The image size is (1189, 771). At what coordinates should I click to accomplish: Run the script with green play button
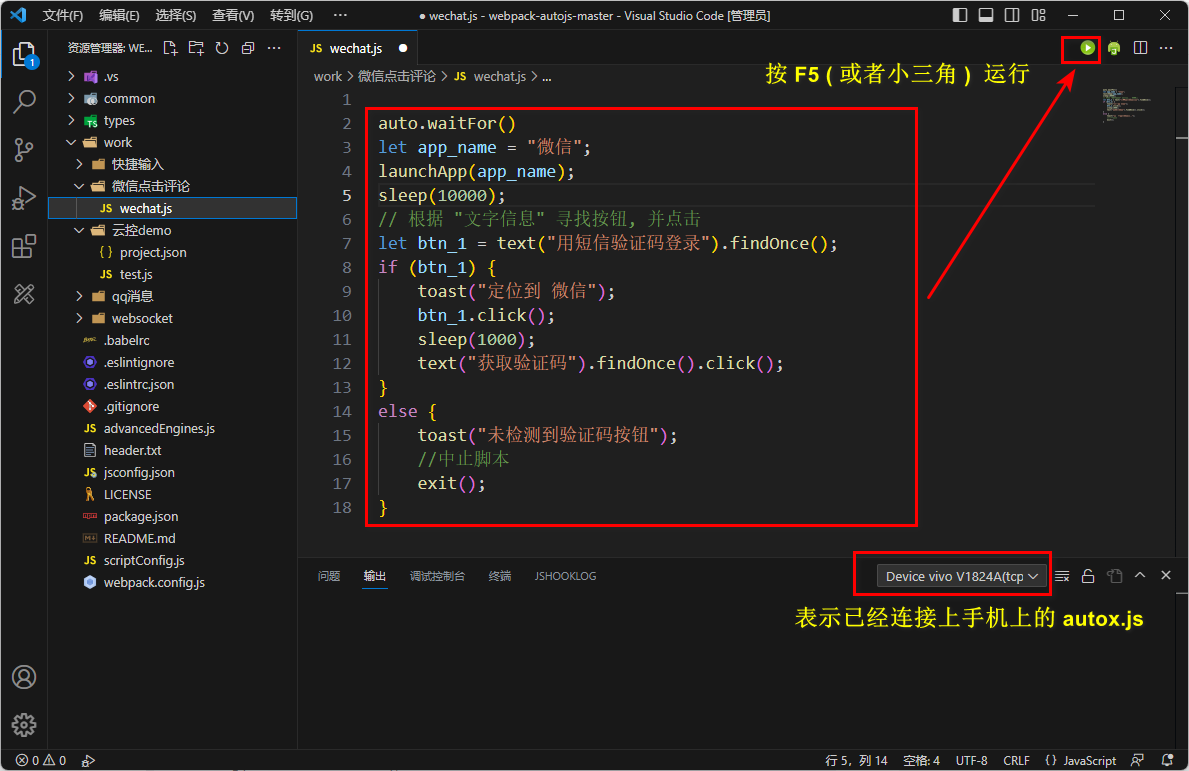pyautogui.click(x=1087, y=48)
